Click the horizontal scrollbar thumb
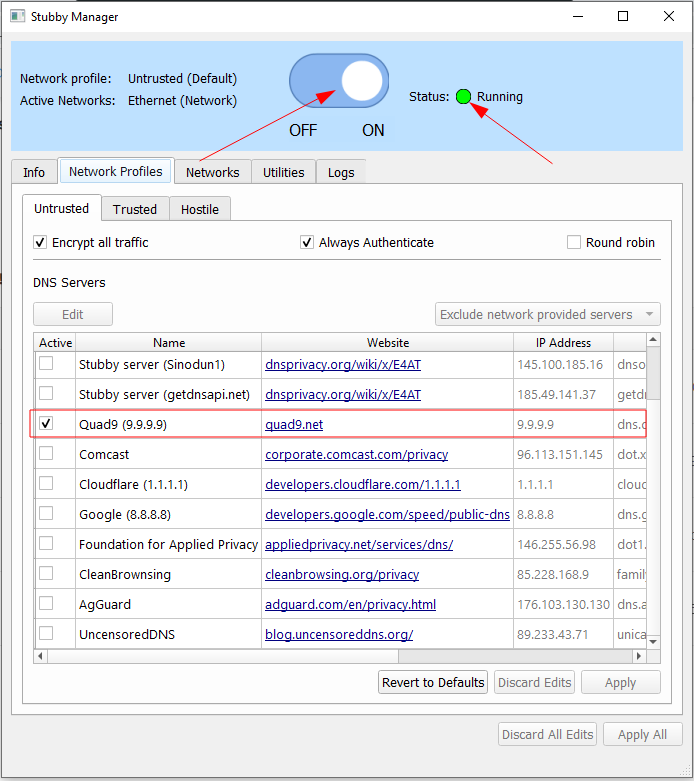694x781 pixels. coord(223,656)
